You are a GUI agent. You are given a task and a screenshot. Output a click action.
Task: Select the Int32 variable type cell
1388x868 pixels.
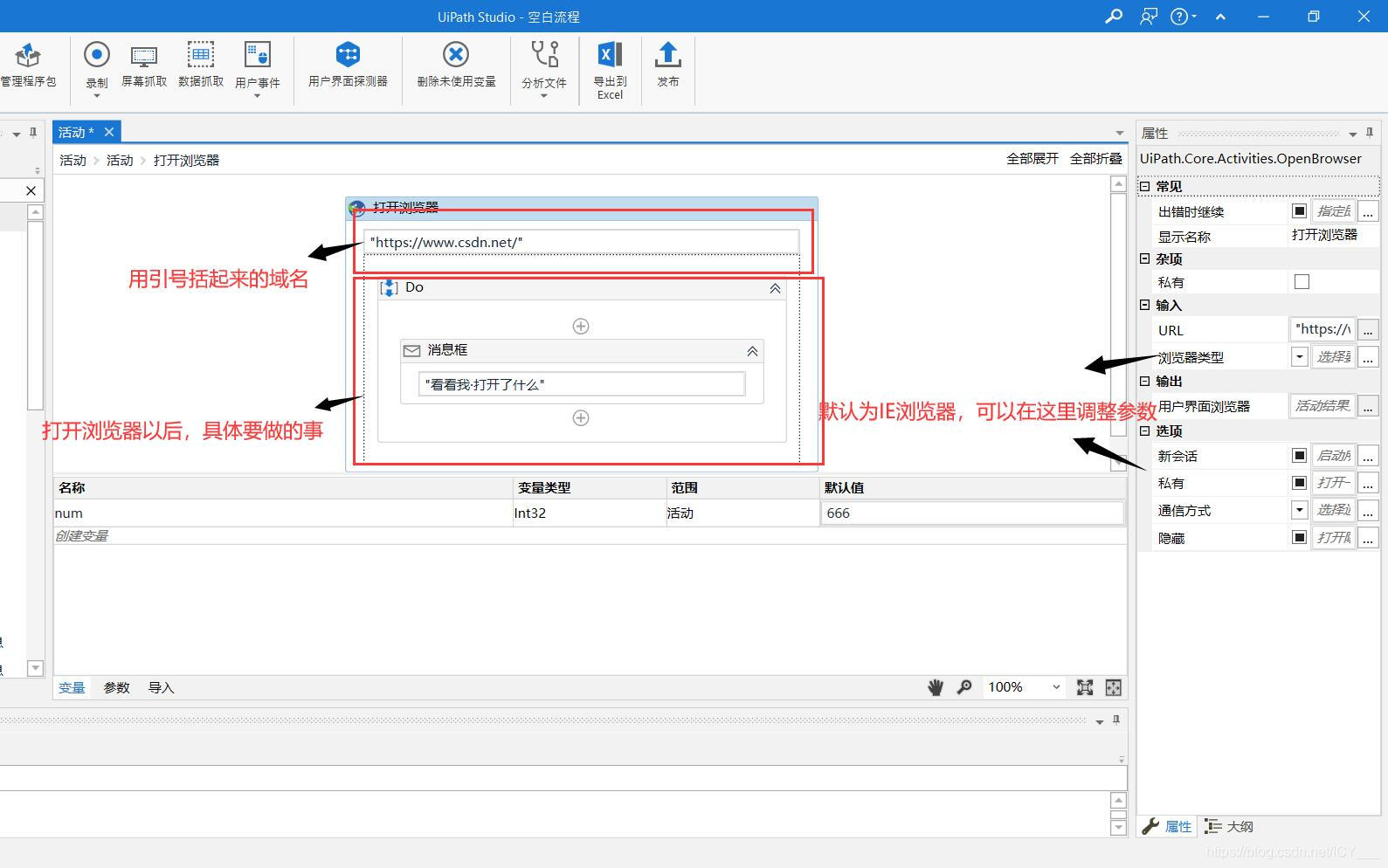(x=589, y=513)
